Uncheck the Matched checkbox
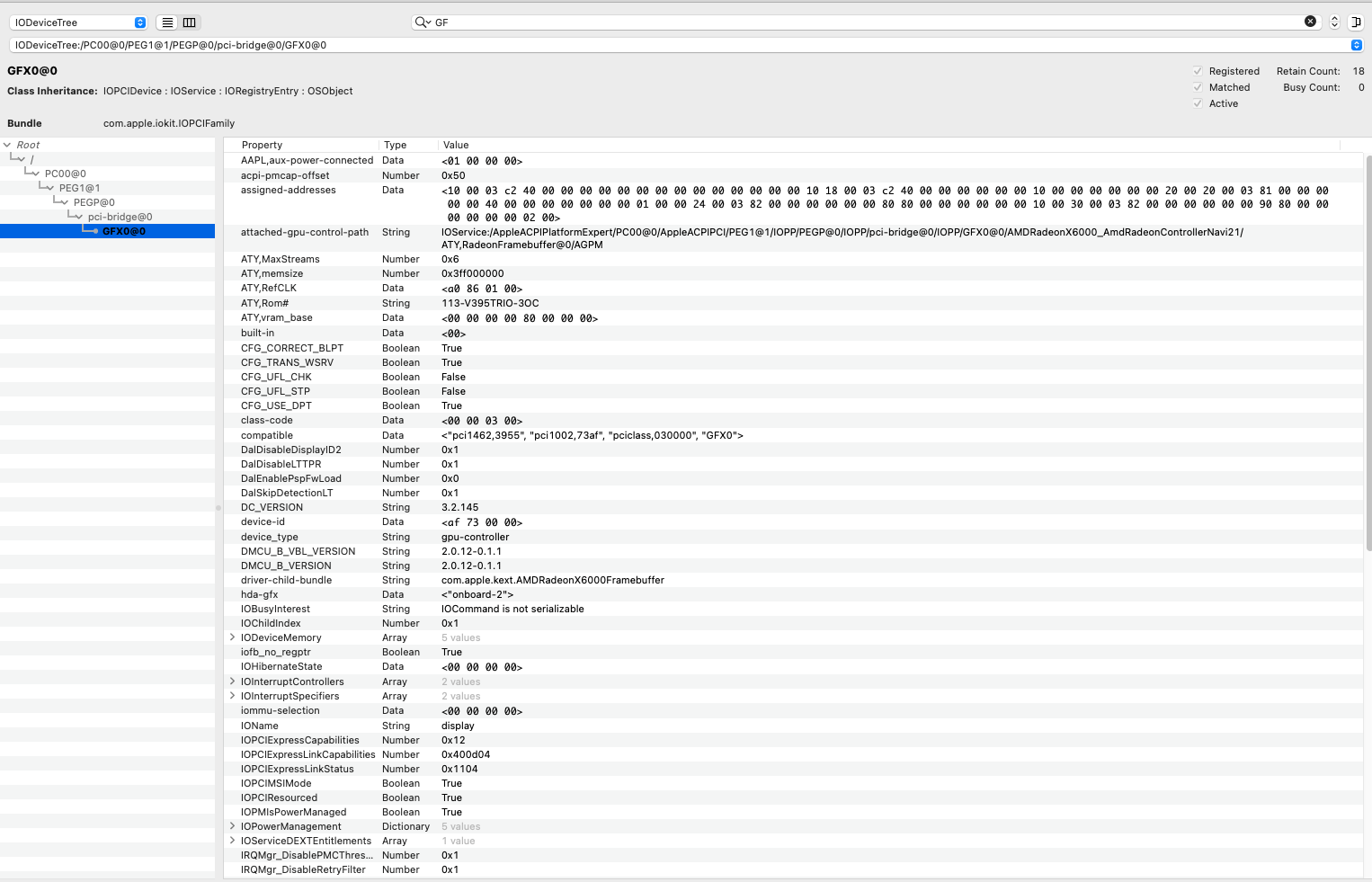Image resolution: width=1372 pixels, height=882 pixels. [1198, 87]
